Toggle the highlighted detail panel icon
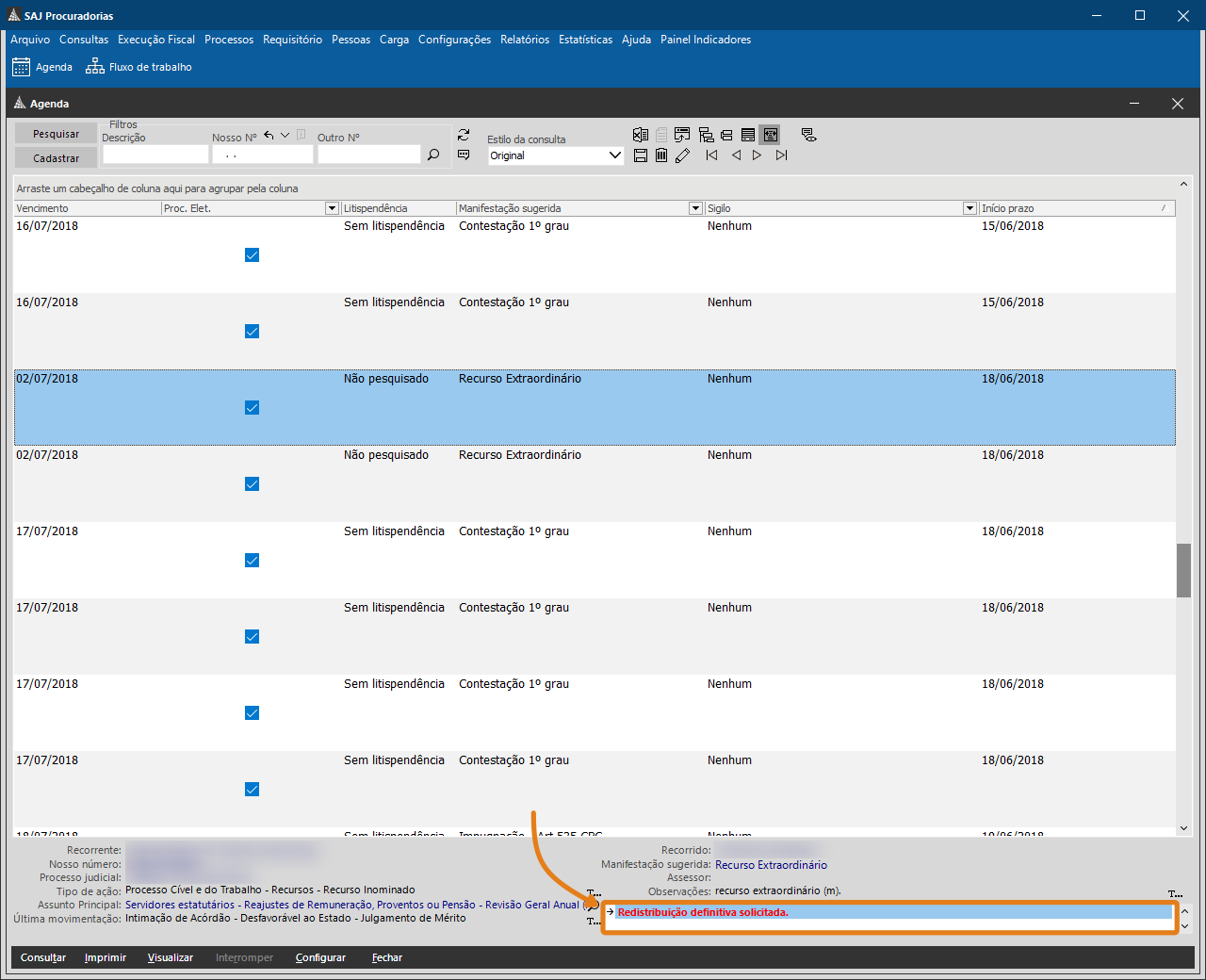Image resolution: width=1206 pixels, height=980 pixels. 771,135
